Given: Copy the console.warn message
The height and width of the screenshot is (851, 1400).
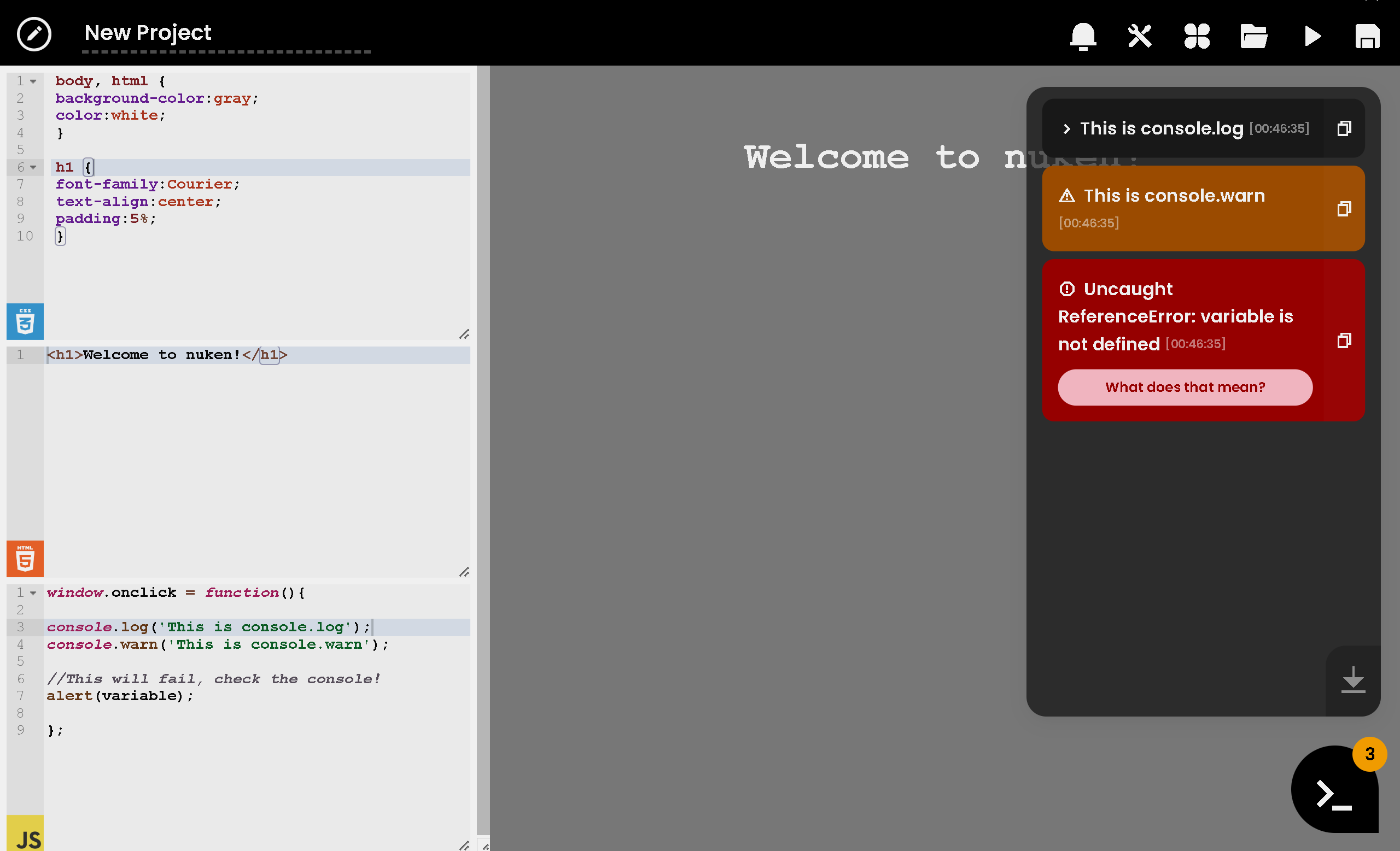Looking at the screenshot, I should pyautogui.click(x=1344, y=208).
